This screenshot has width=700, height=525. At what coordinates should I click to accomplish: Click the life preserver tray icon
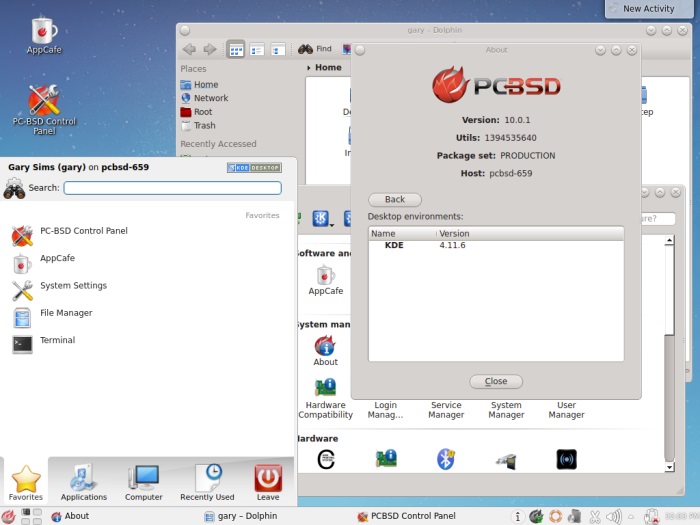coord(555,517)
